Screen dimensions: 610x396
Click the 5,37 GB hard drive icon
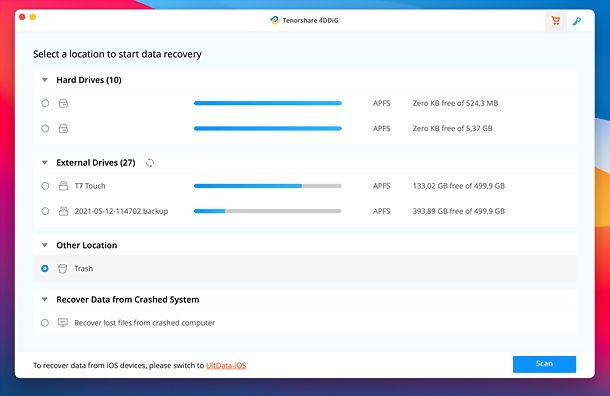[x=63, y=129]
